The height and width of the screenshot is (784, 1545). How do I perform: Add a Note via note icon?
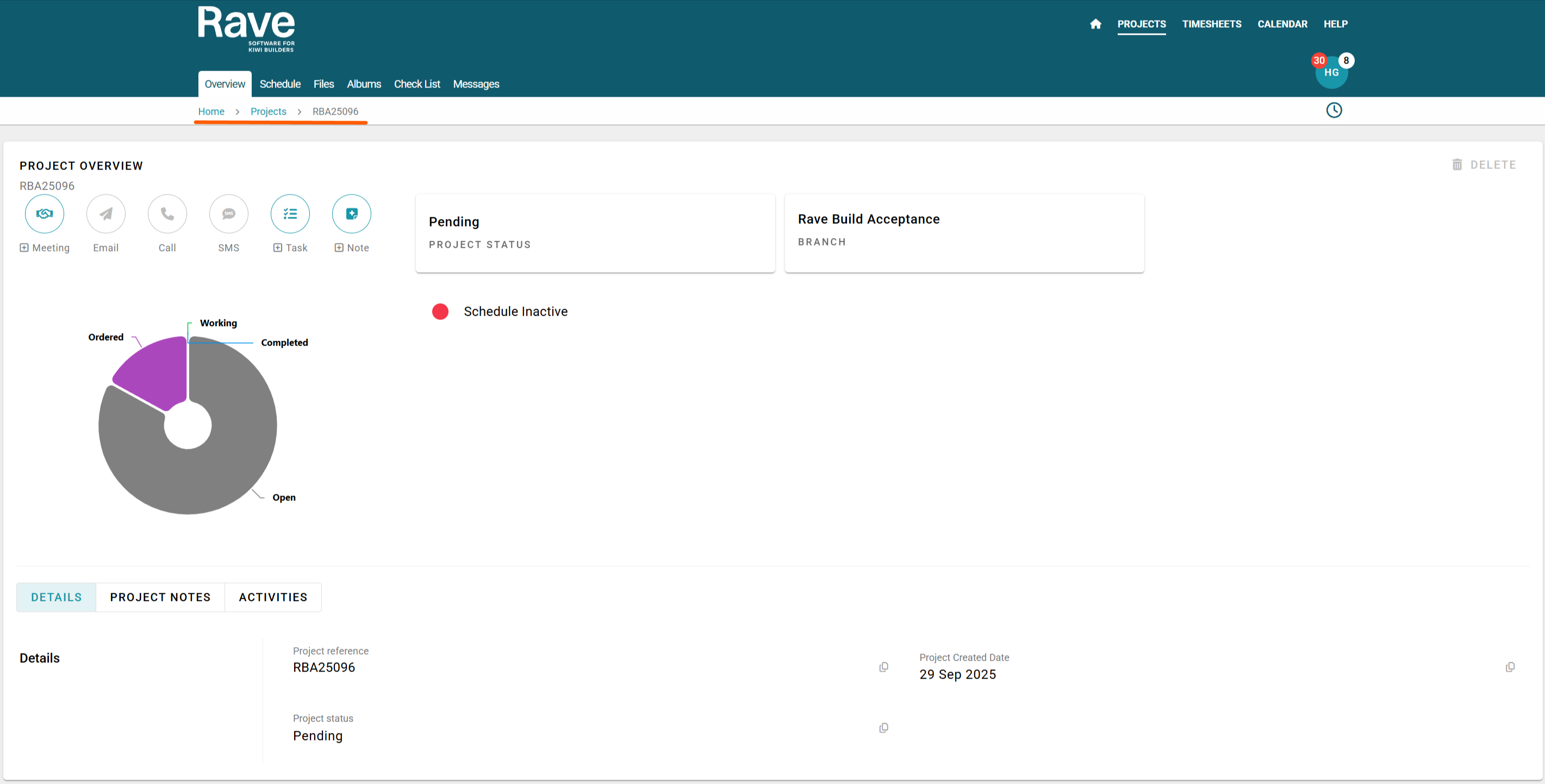point(352,214)
